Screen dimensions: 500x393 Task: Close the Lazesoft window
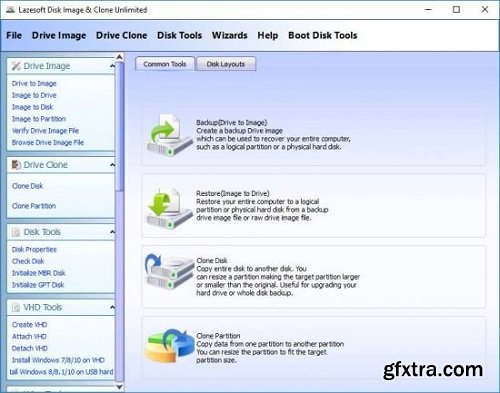485,10
